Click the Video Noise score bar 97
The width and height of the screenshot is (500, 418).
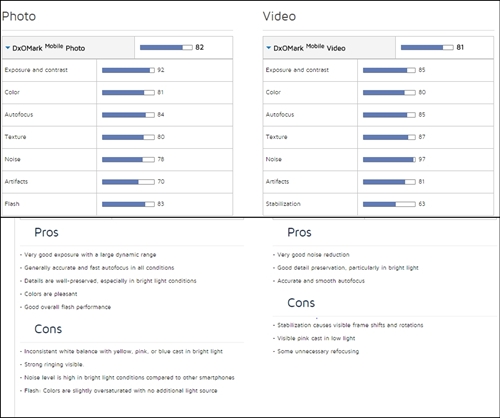[x=389, y=159]
